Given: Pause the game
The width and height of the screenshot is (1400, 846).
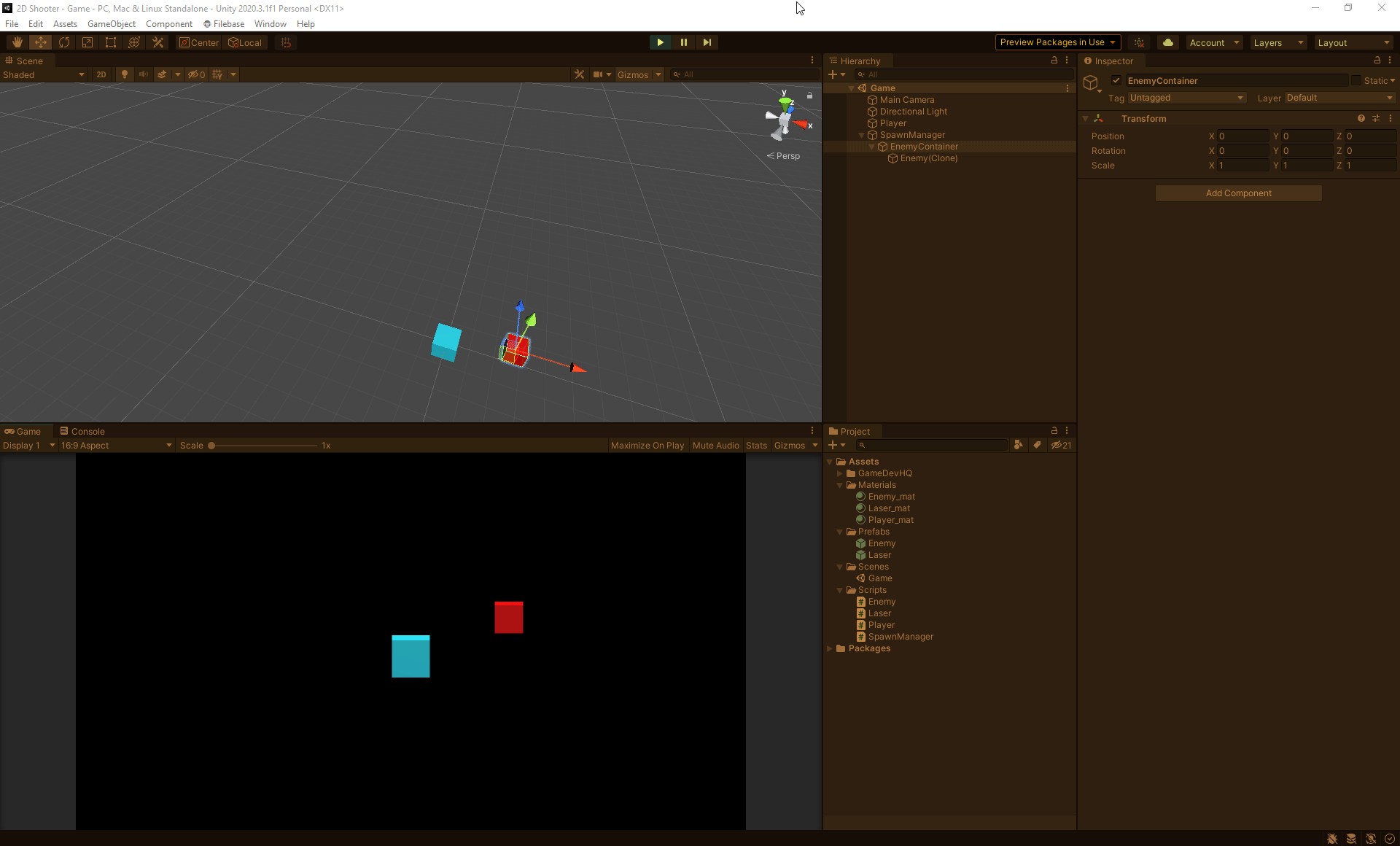Looking at the screenshot, I should (x=683, y=42).
